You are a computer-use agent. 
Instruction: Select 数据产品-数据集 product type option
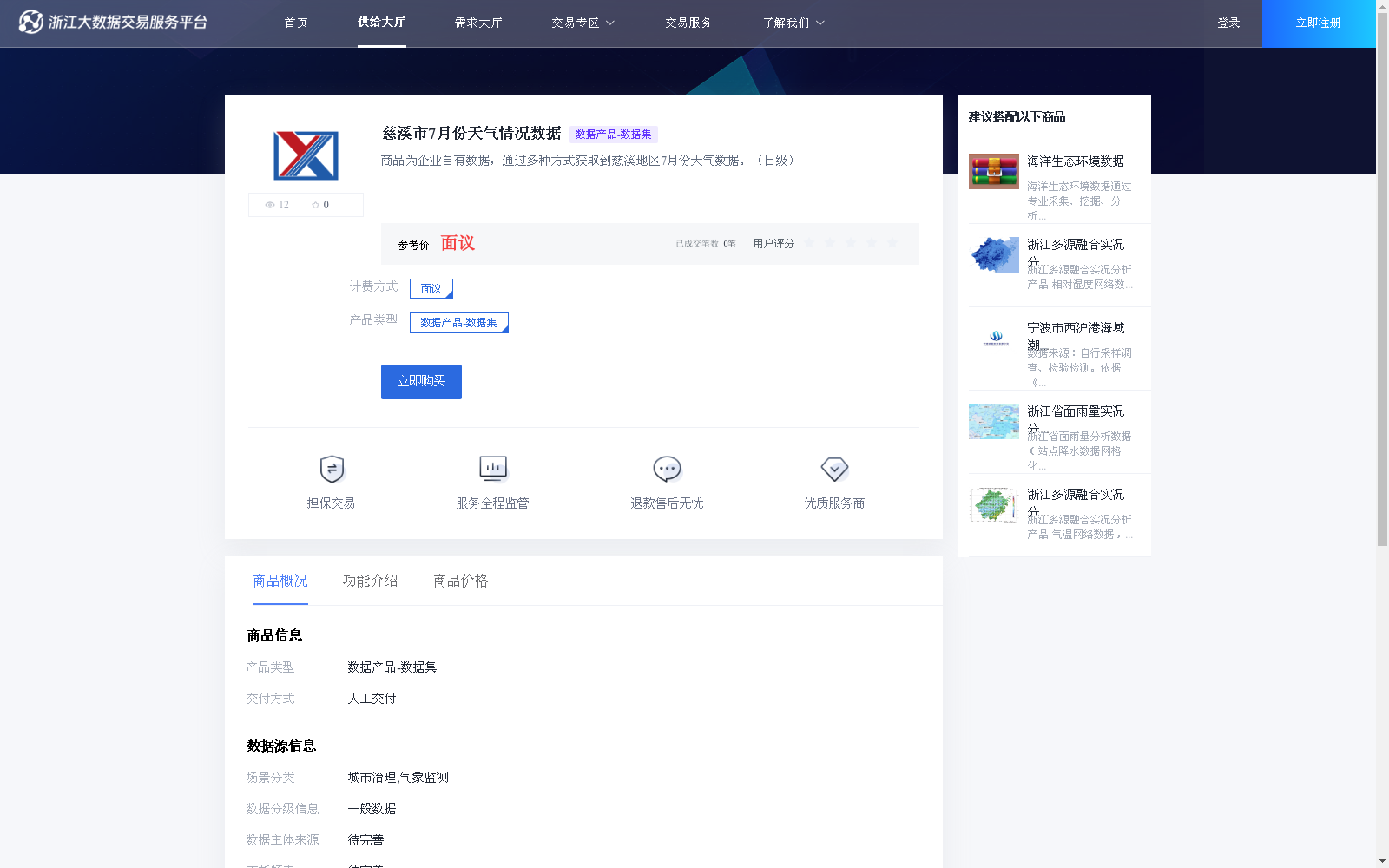[459, 323]
